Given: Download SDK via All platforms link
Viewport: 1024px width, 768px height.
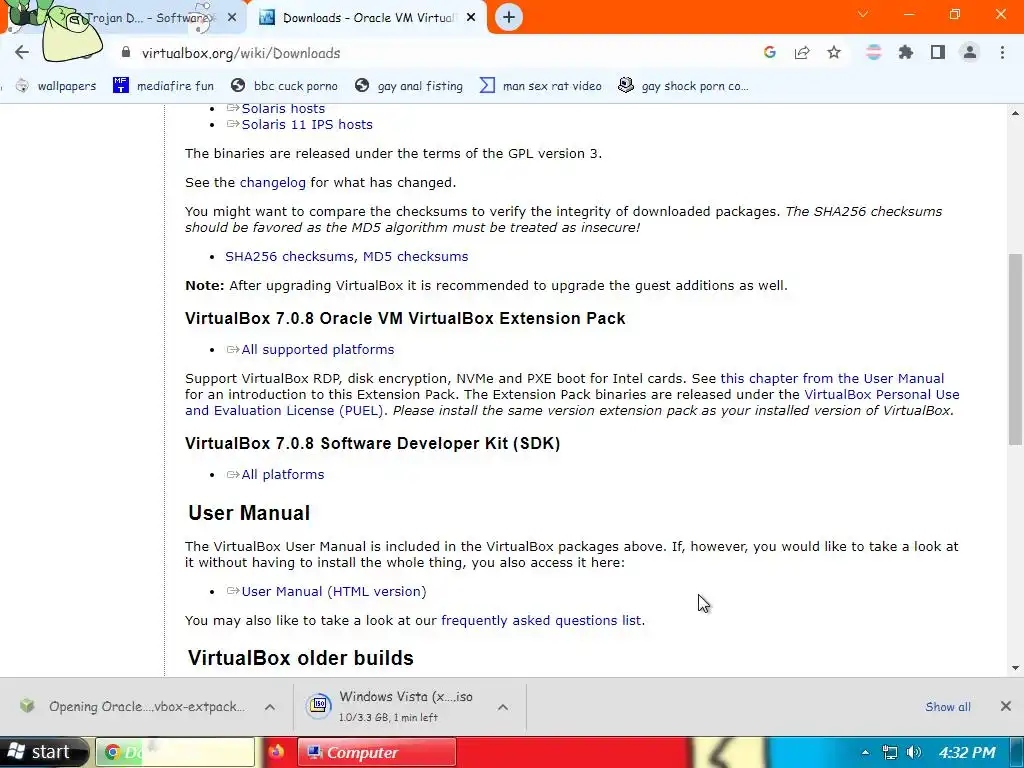Looking at the screenshot, I should pos(283,474).
